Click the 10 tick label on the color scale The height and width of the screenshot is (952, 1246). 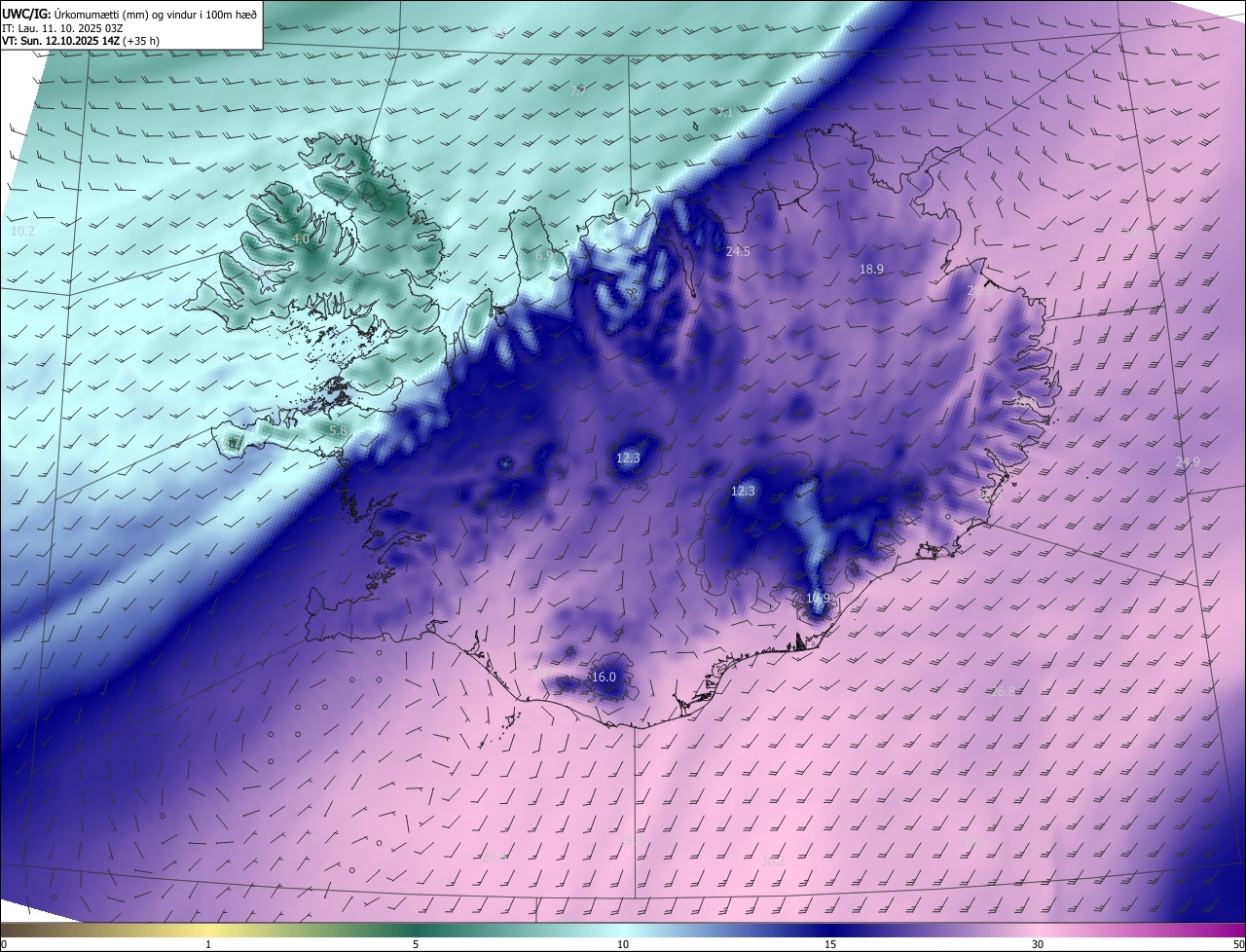tap(623, 944)
